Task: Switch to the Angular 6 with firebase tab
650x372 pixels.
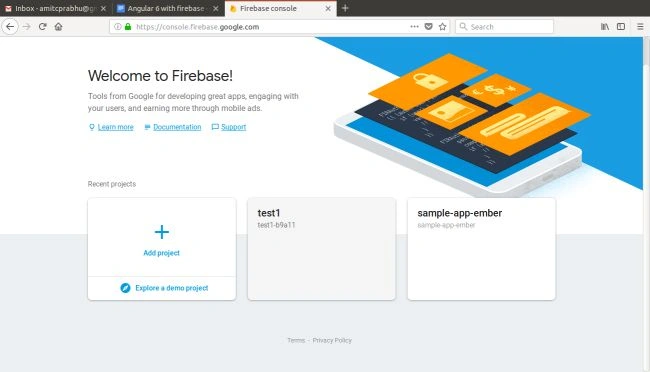Action: [168, 8]
